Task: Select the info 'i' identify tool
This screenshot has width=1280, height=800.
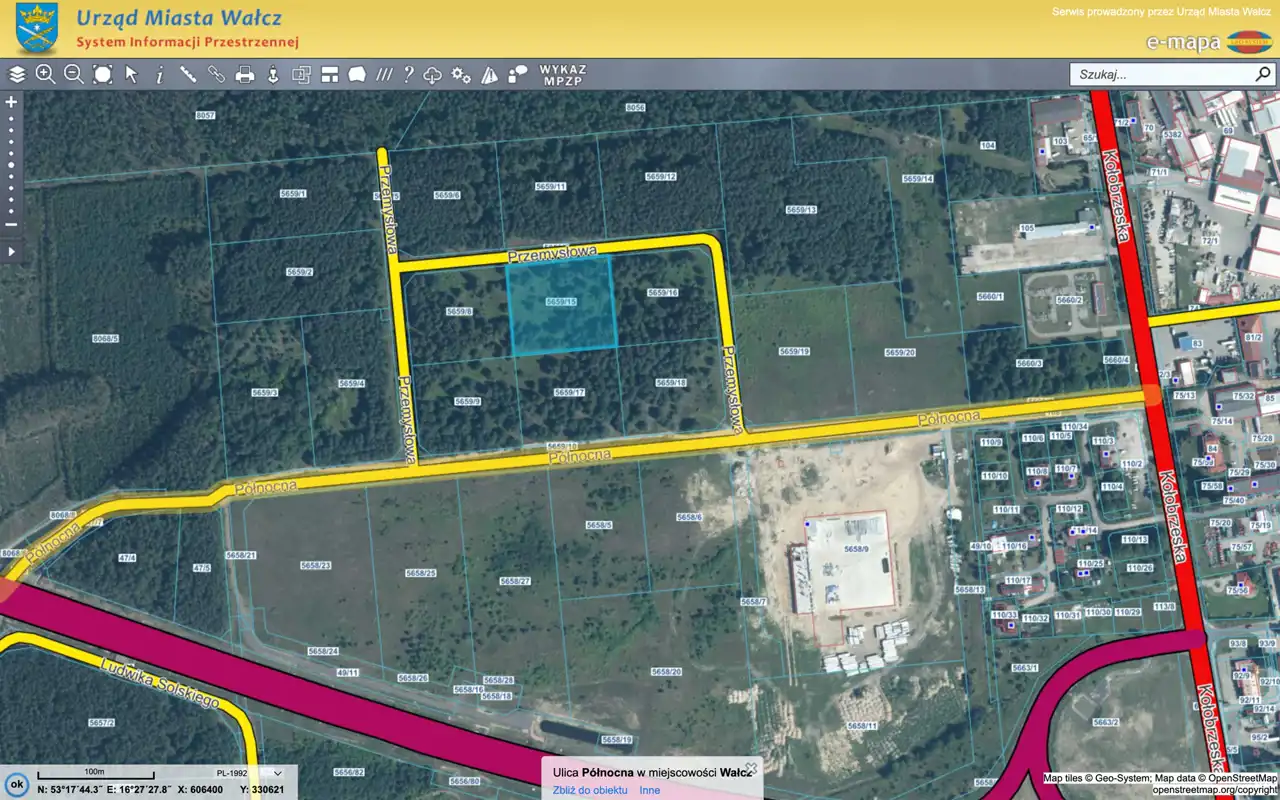Action: coord(159,74)
